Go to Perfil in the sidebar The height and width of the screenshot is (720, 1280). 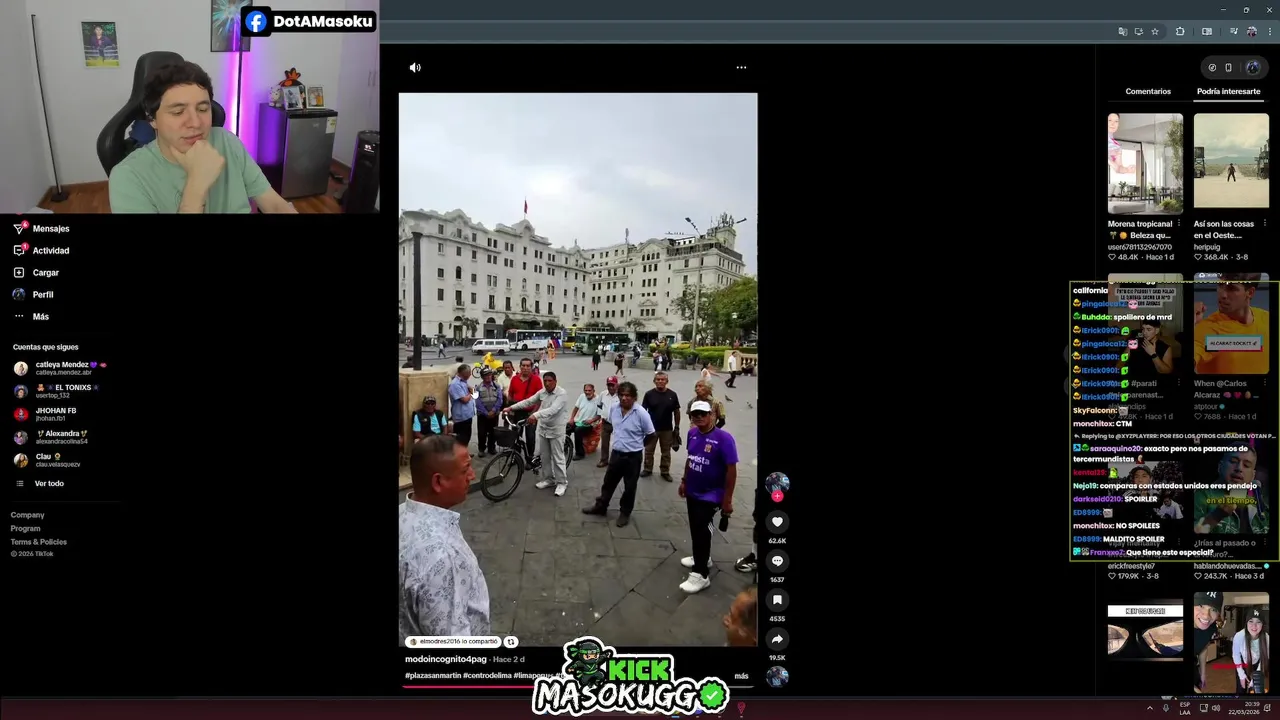(x=33, y=295)
